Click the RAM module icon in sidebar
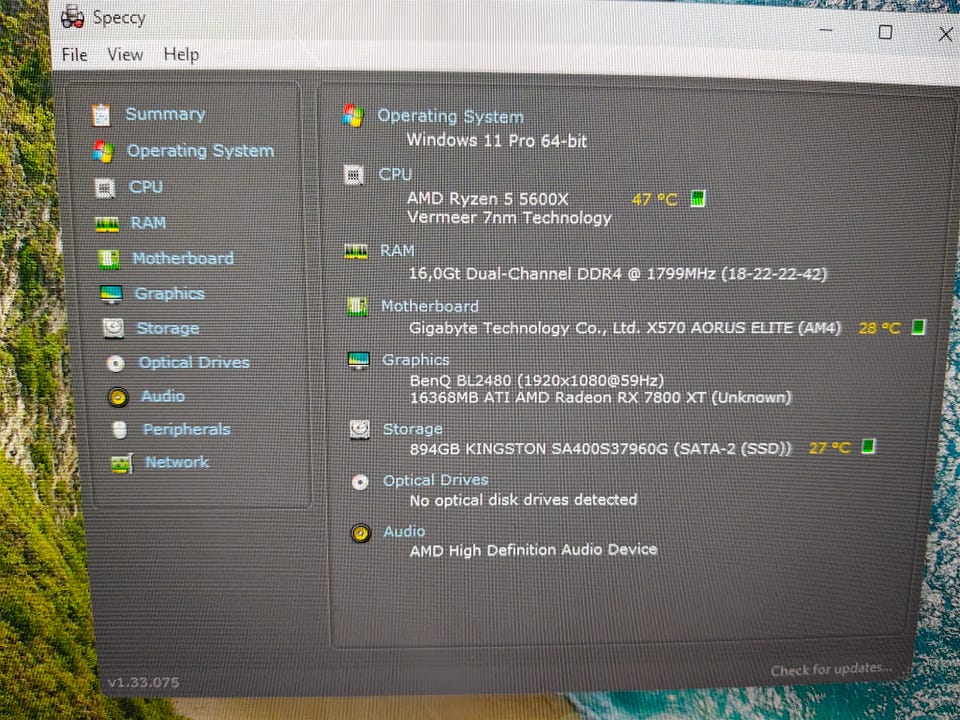 (107, 224)
